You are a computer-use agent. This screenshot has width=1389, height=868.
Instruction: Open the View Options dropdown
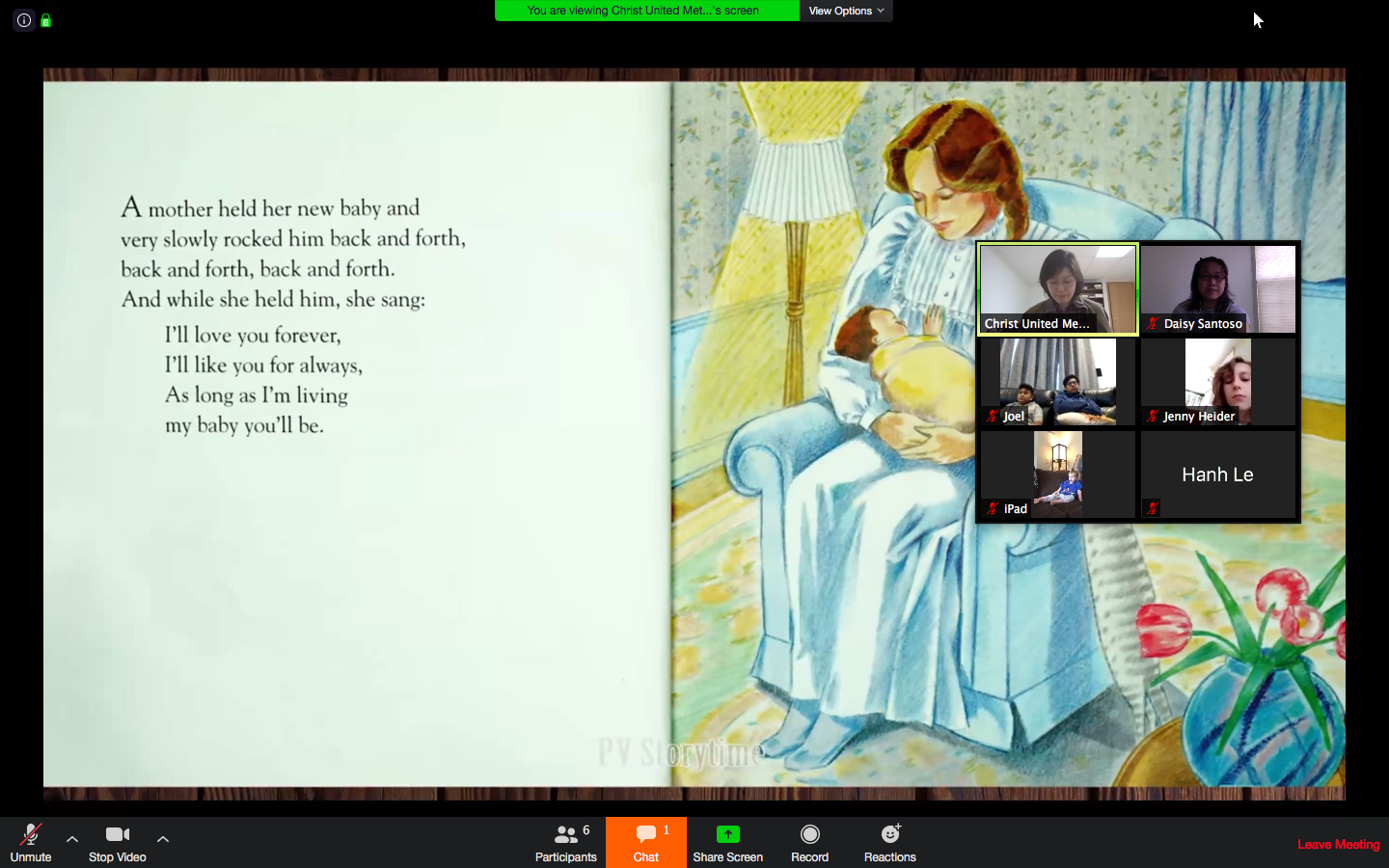click(x=846, y=11)
